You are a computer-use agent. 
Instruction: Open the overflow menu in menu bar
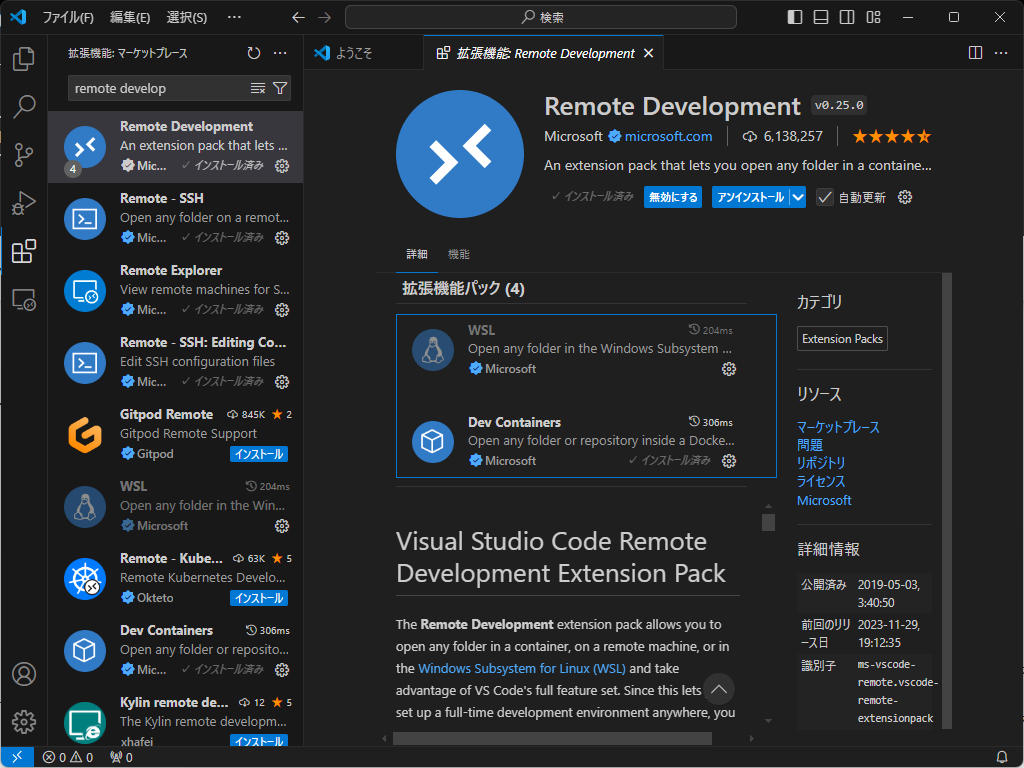point(234,17)
